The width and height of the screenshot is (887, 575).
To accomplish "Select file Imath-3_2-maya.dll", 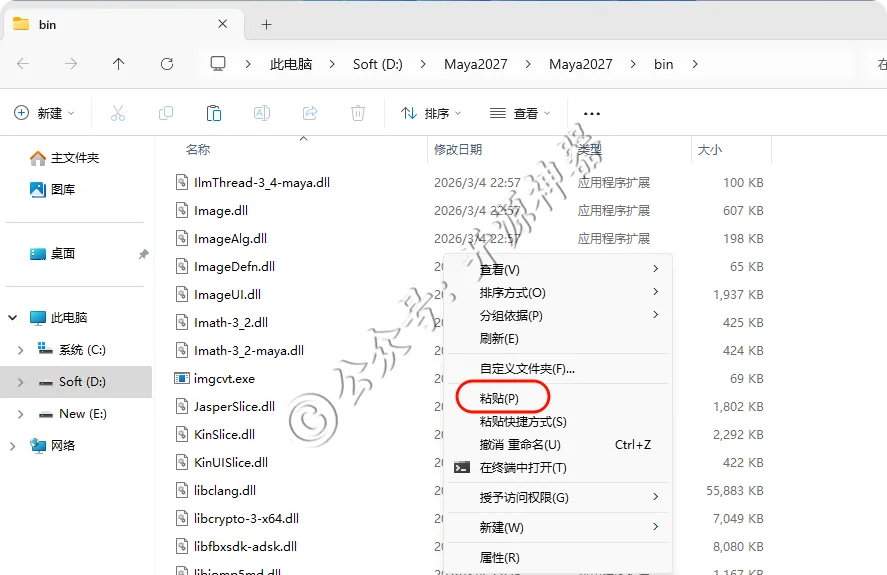I will (x=249, y=351).
